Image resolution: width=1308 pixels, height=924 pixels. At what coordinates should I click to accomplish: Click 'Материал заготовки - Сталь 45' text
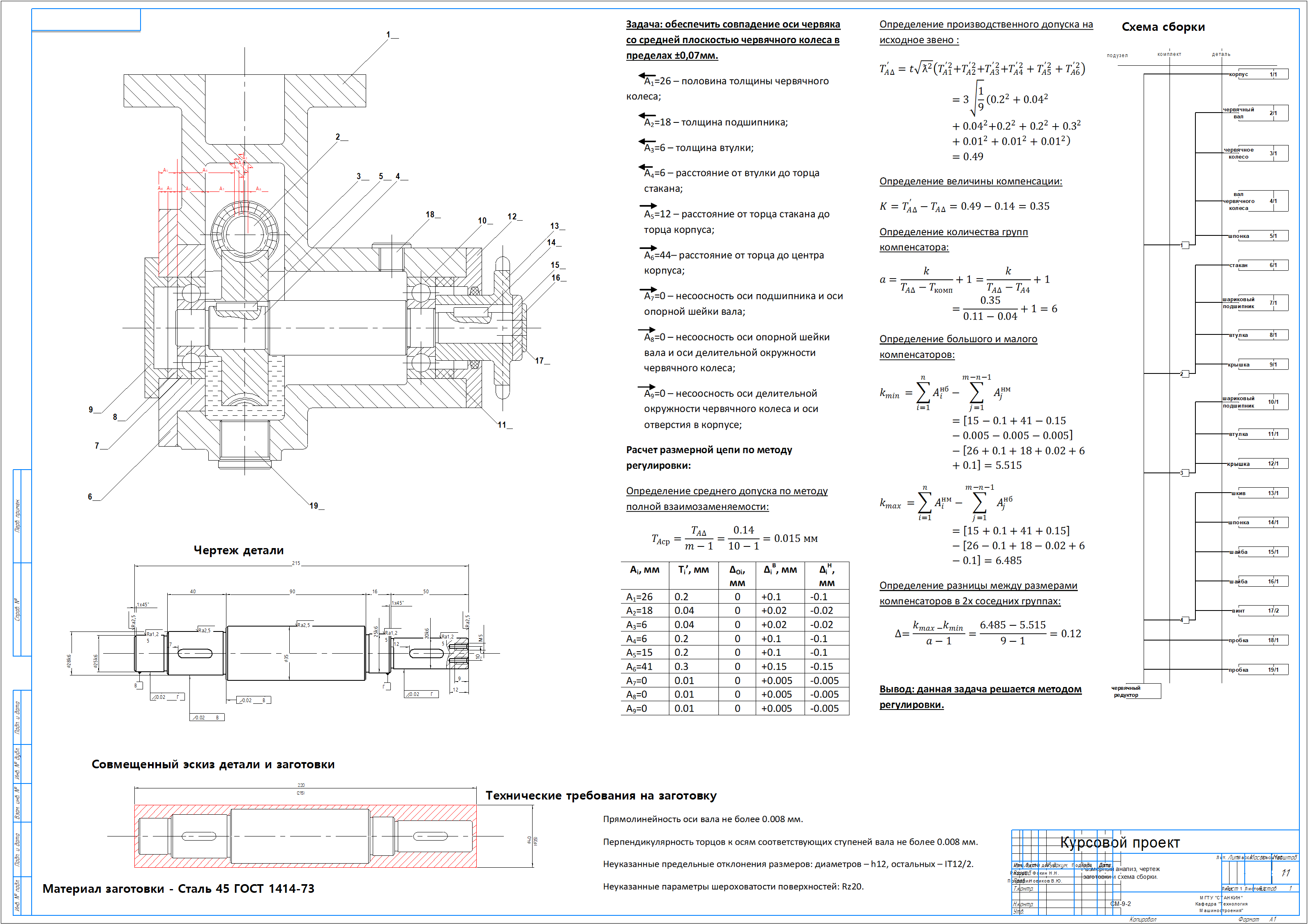pyautogui.click(x=178, y=888)
